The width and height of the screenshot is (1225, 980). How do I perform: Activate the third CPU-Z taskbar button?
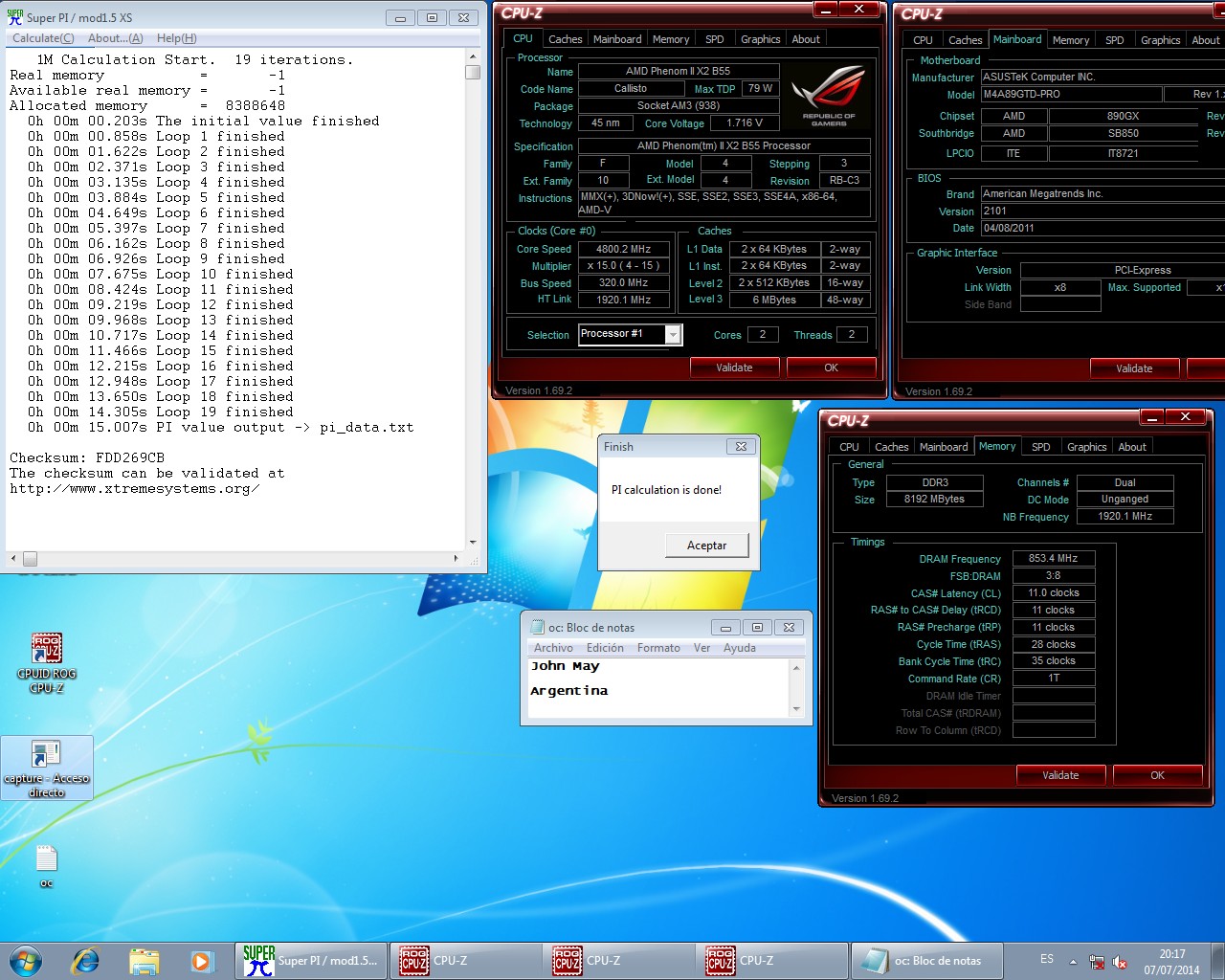[771, 960]
